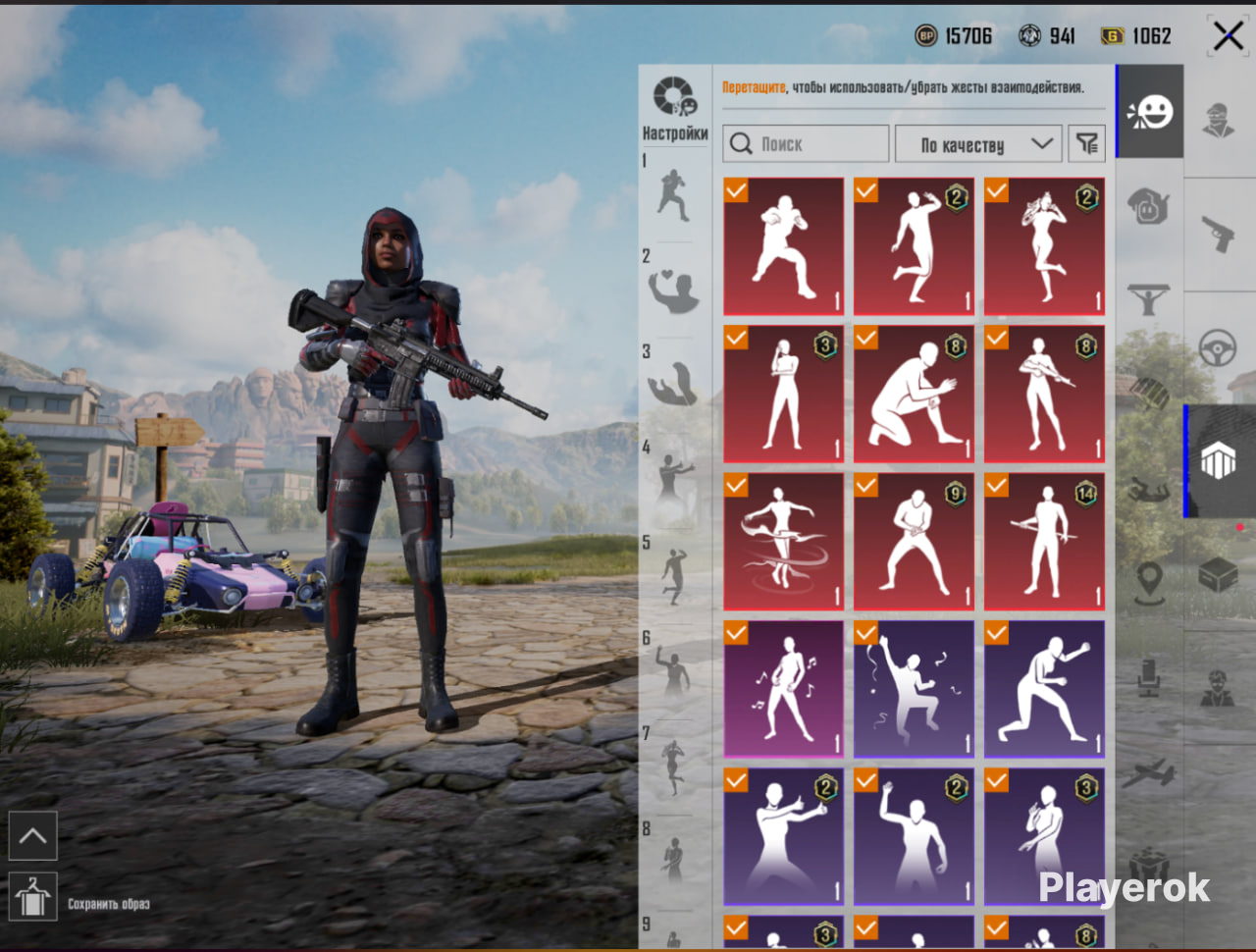The width and height of the screenshot is (1256, 952).
Task: Click the gold currency balance 1062
Action: [1136, 36]
